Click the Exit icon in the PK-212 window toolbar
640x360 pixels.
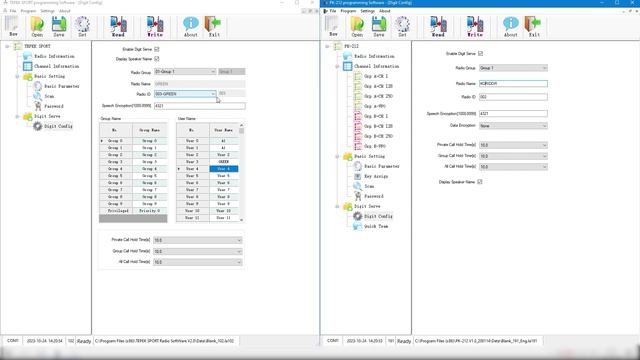[x=534, y=27]
